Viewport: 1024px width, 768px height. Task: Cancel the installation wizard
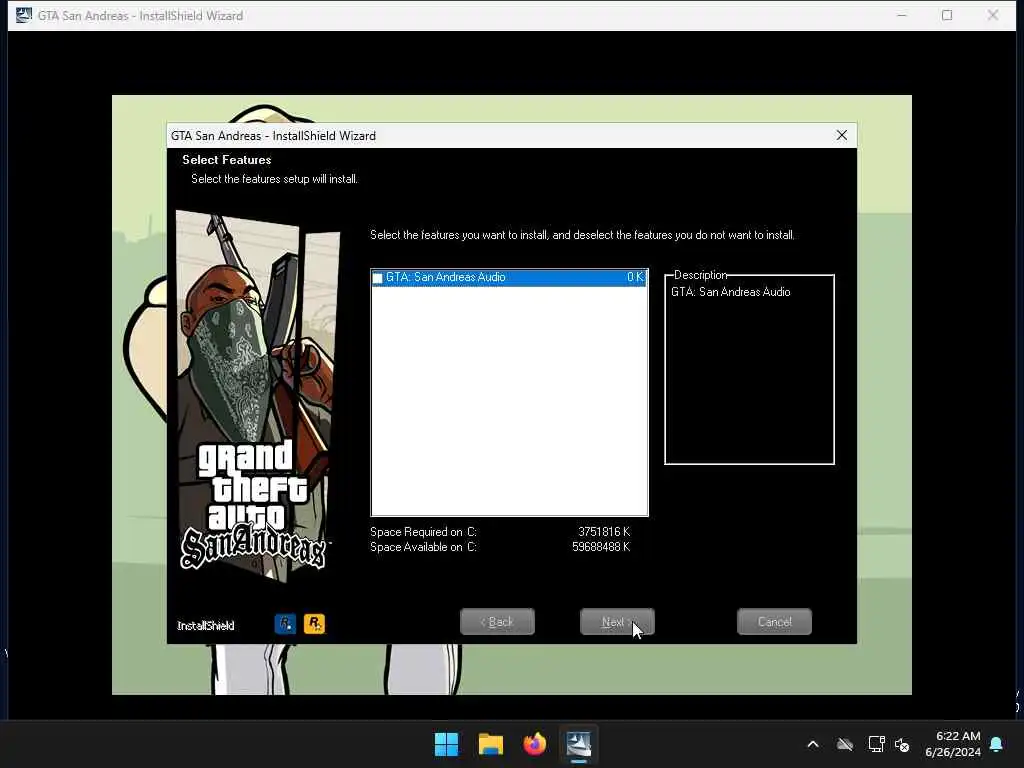[x=774, y=622]
